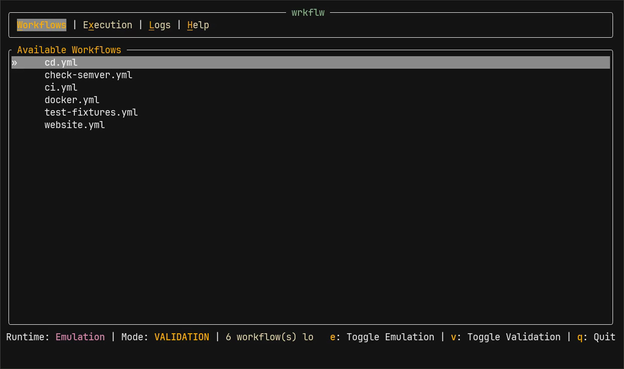Click the Quit hint in status bar

[596, 337]
